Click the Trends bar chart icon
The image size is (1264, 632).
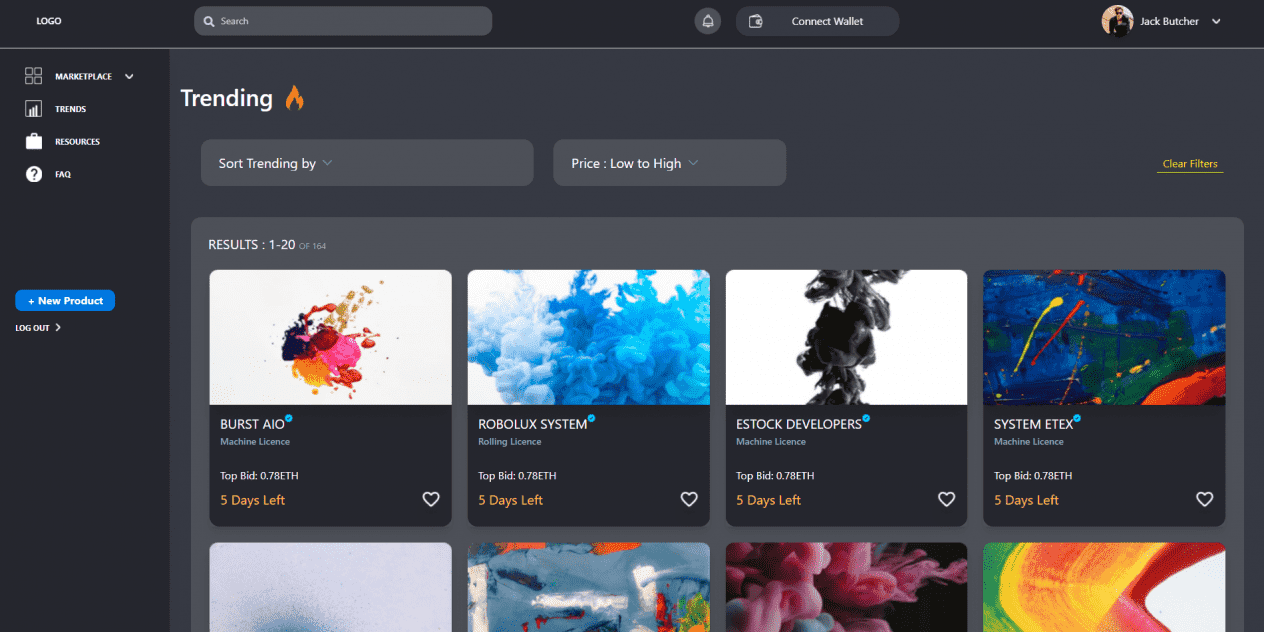pyautogui.click(x=33, y=109)
